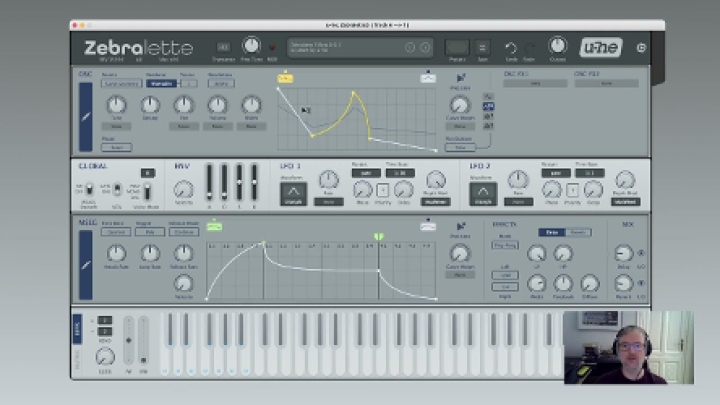Open the Effects Mode dropdown
The image size is (720, 405).
pyautogui.click(x=505, y=245)
